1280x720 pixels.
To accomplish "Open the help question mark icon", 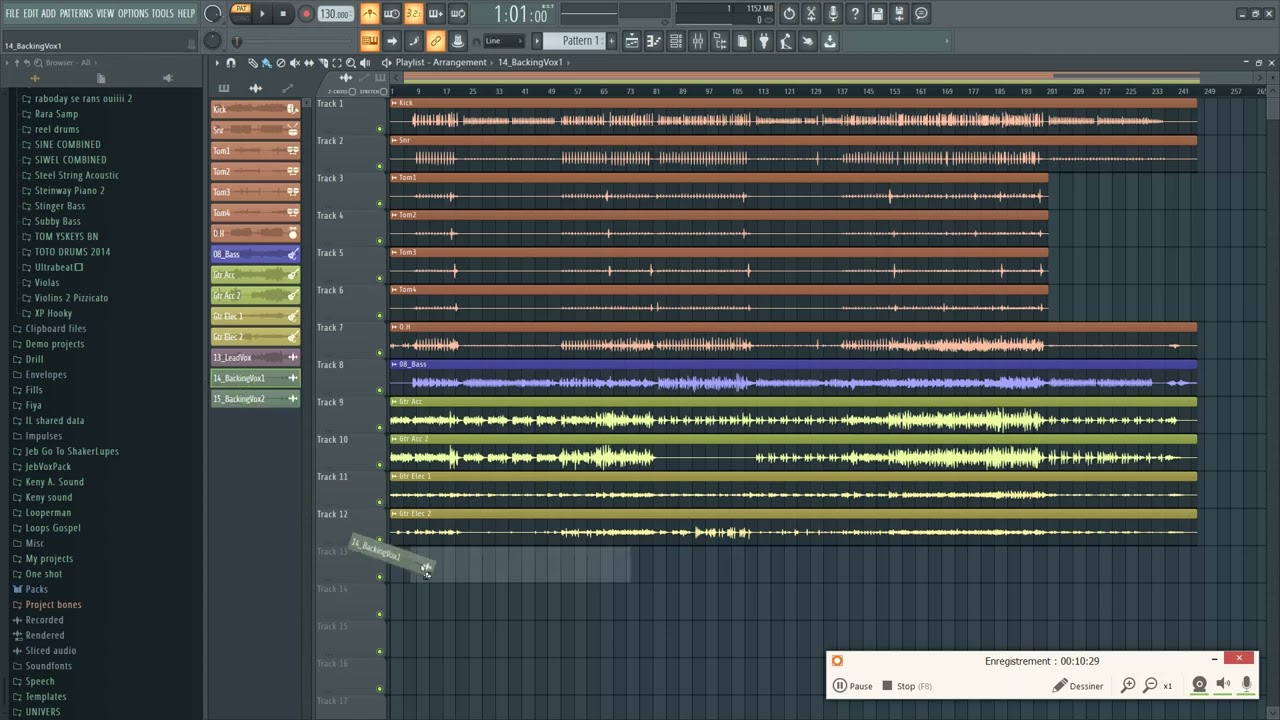I will (855, 14).
